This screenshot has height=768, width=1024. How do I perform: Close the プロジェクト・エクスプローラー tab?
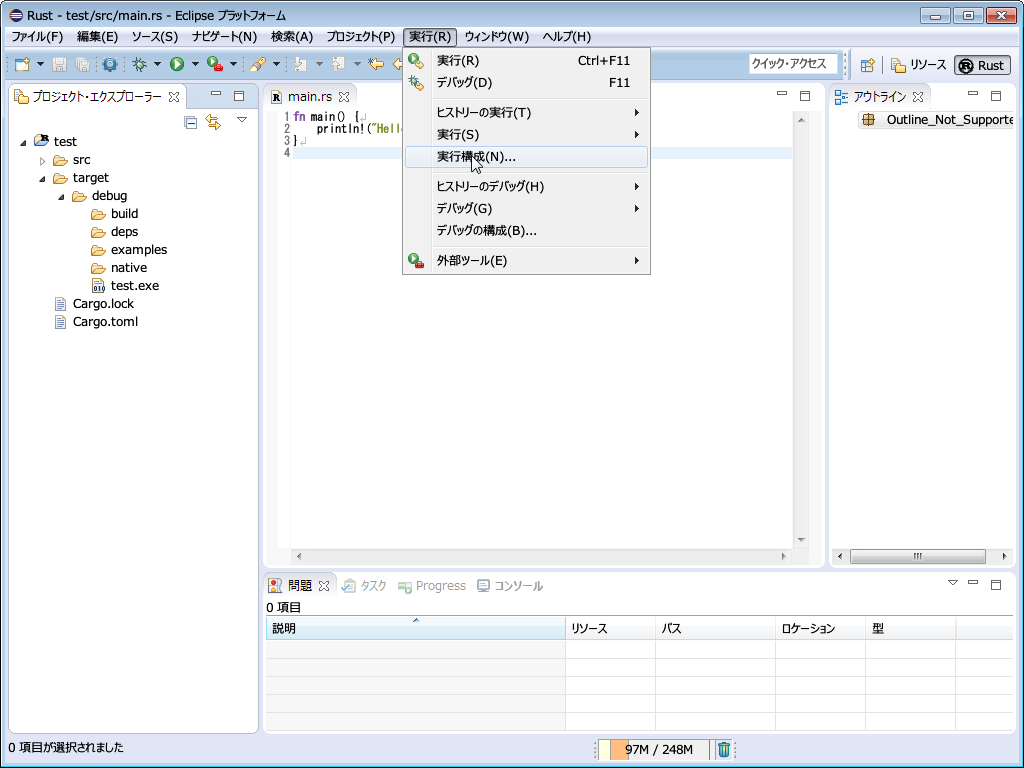click(x=174, y=97)
